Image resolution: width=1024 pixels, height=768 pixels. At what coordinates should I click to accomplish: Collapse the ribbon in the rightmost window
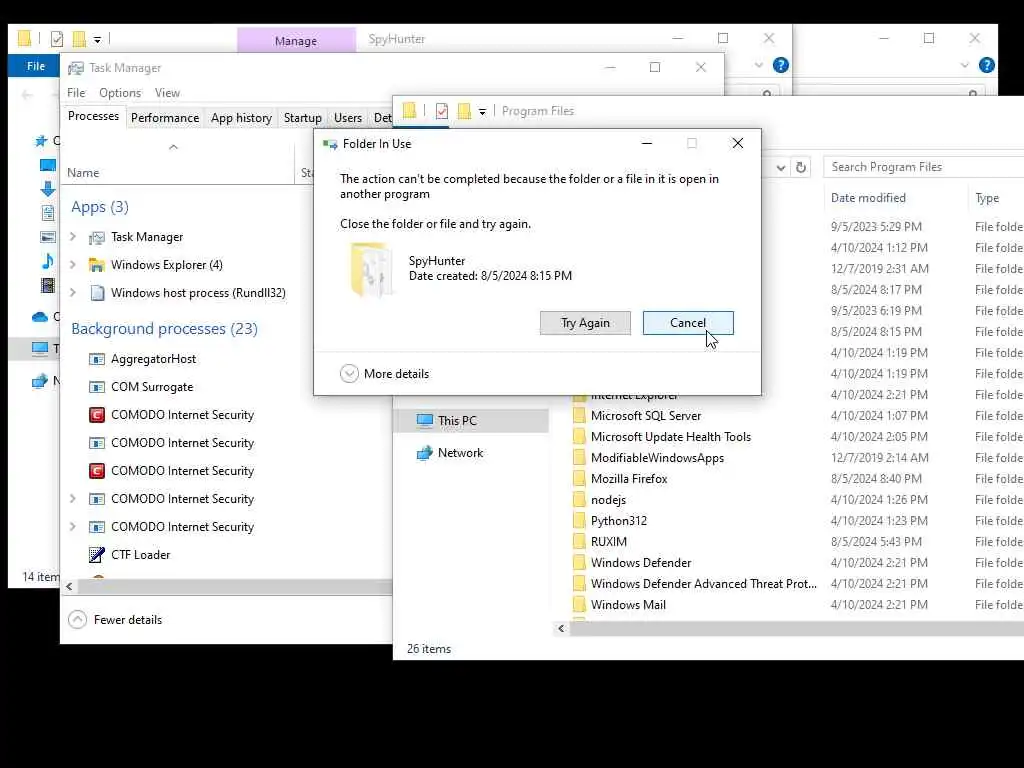click(x=965, y=65)
